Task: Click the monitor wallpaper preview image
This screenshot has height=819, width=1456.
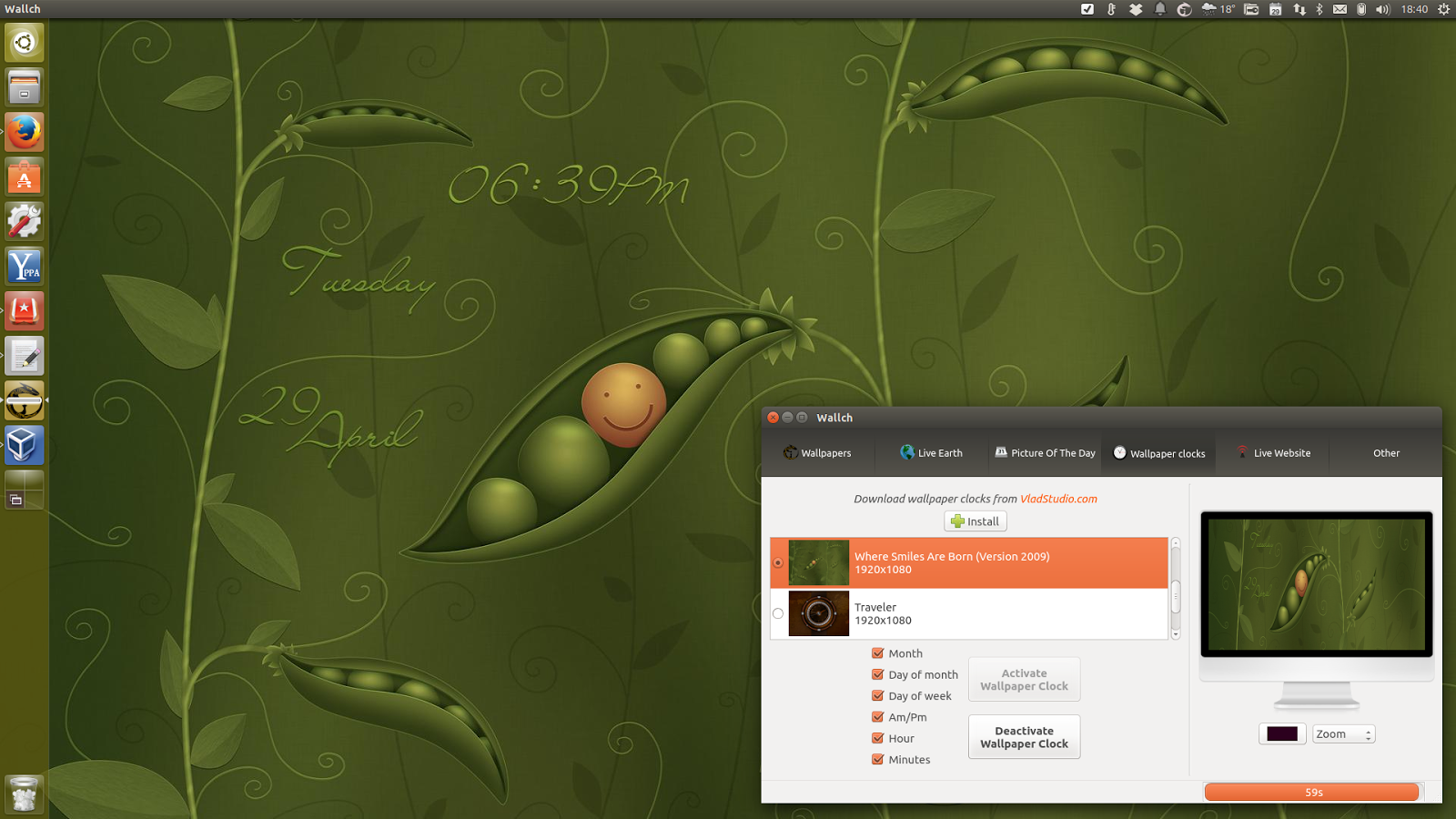Action: click(x=1317, y=584)
